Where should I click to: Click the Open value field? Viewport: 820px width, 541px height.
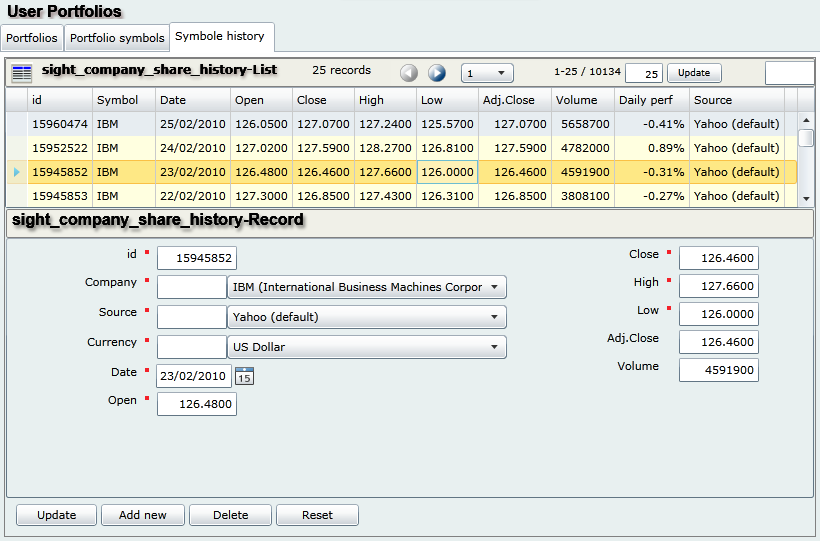(x=197, y=404)
